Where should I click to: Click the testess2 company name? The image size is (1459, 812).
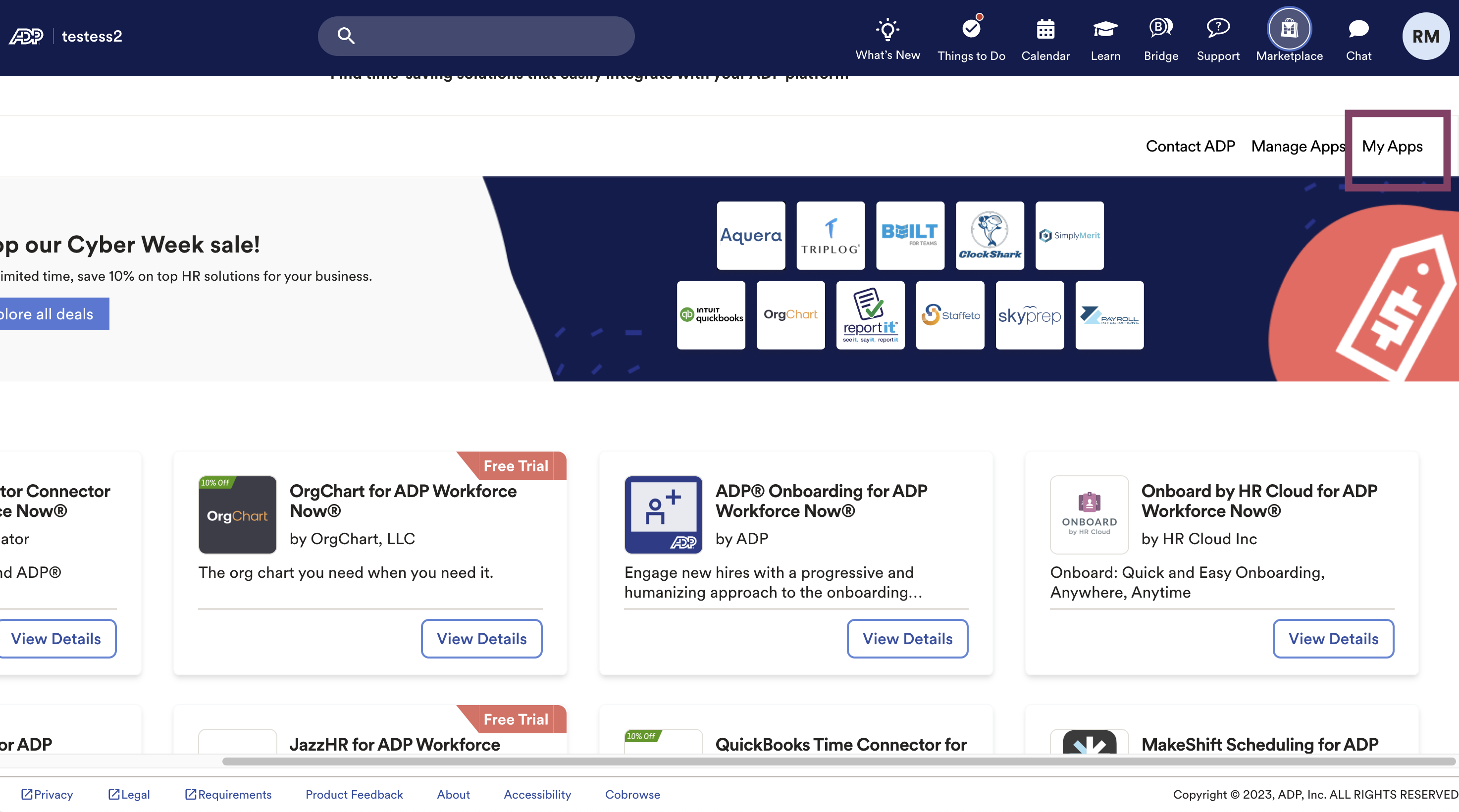(x=92, y=36)
